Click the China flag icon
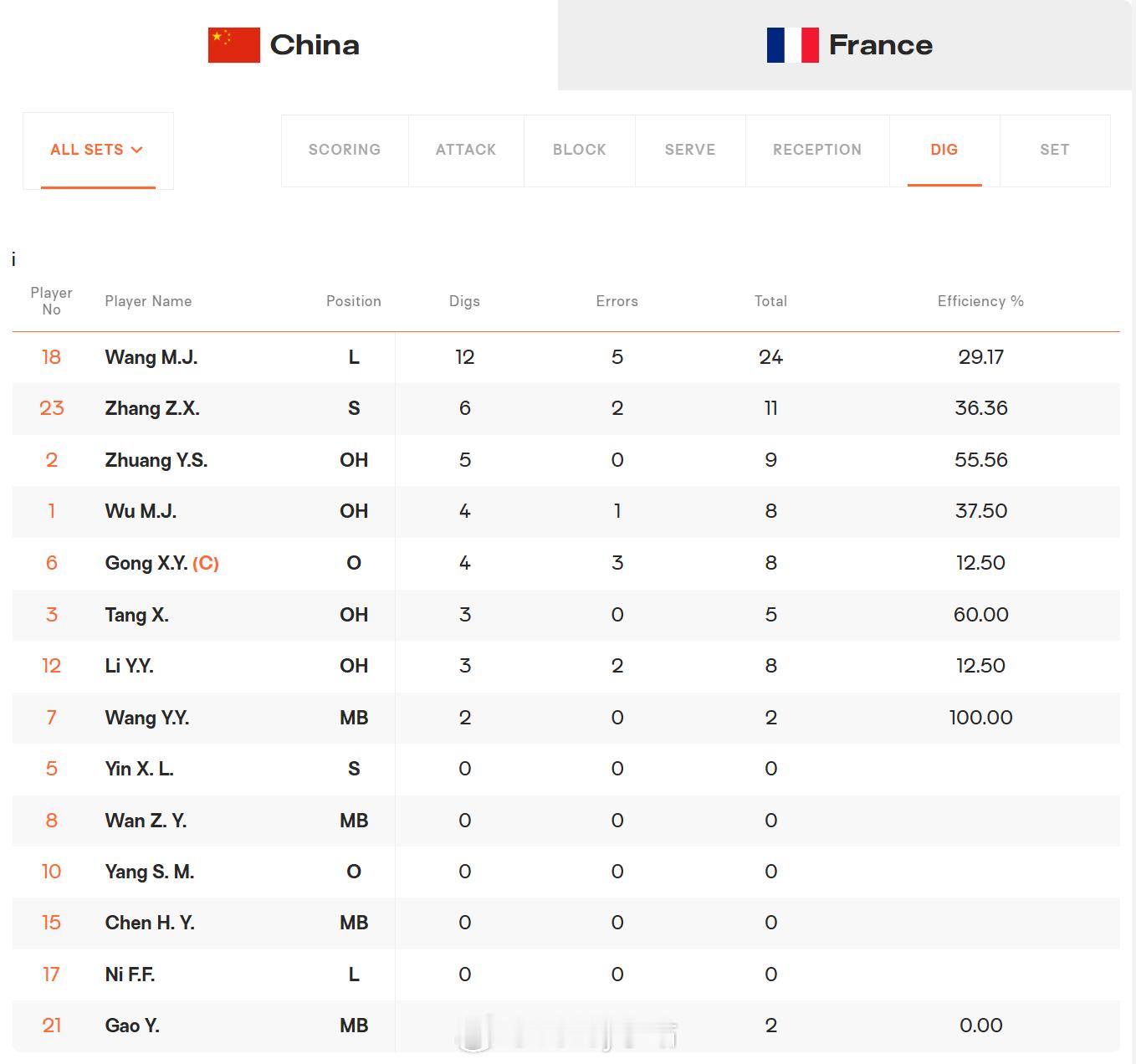The height and width of the screenshot is (1064, 1136). [x=234, y=45]
